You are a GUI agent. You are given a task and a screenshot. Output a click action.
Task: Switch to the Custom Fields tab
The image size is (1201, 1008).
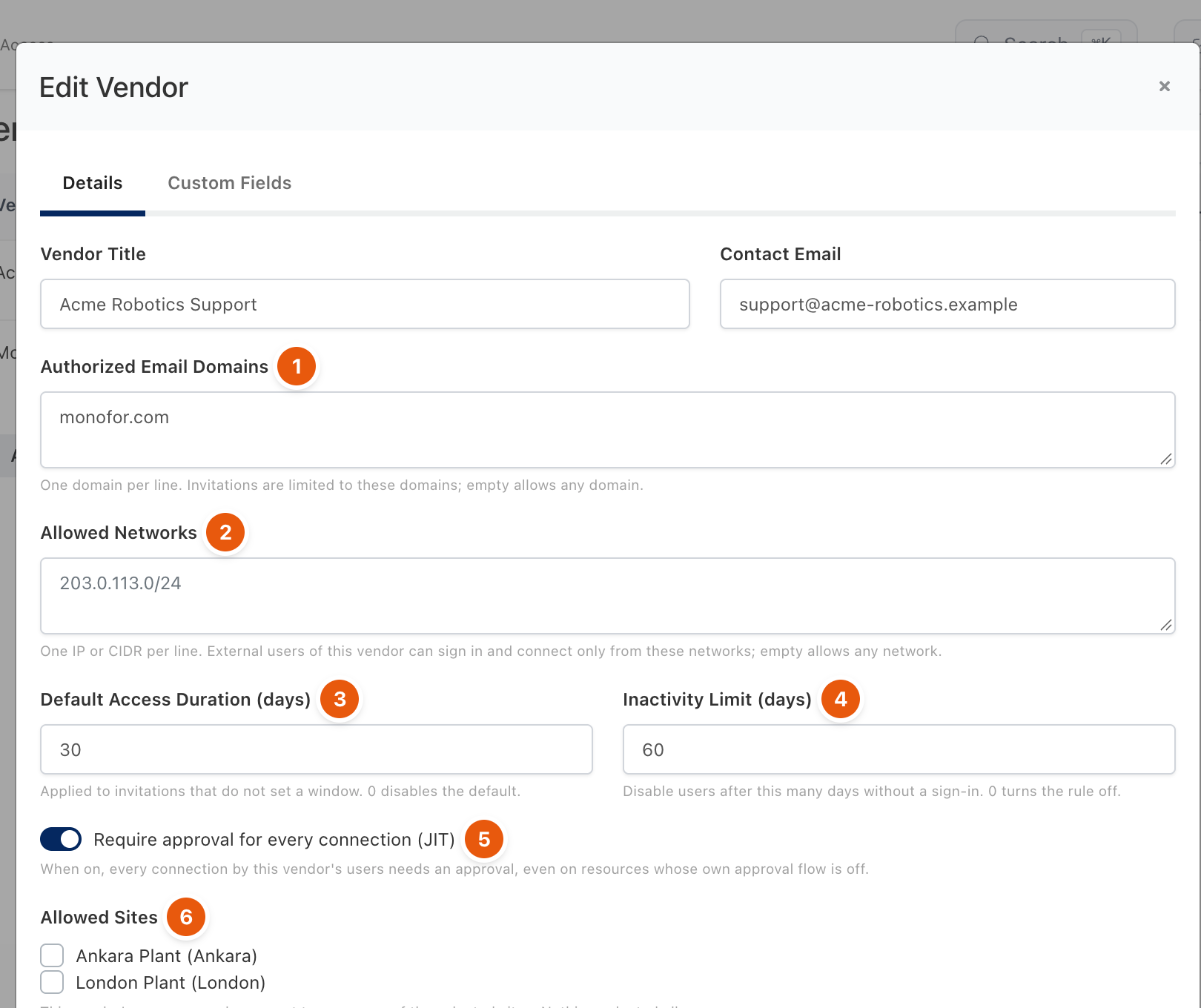[229, 183]
